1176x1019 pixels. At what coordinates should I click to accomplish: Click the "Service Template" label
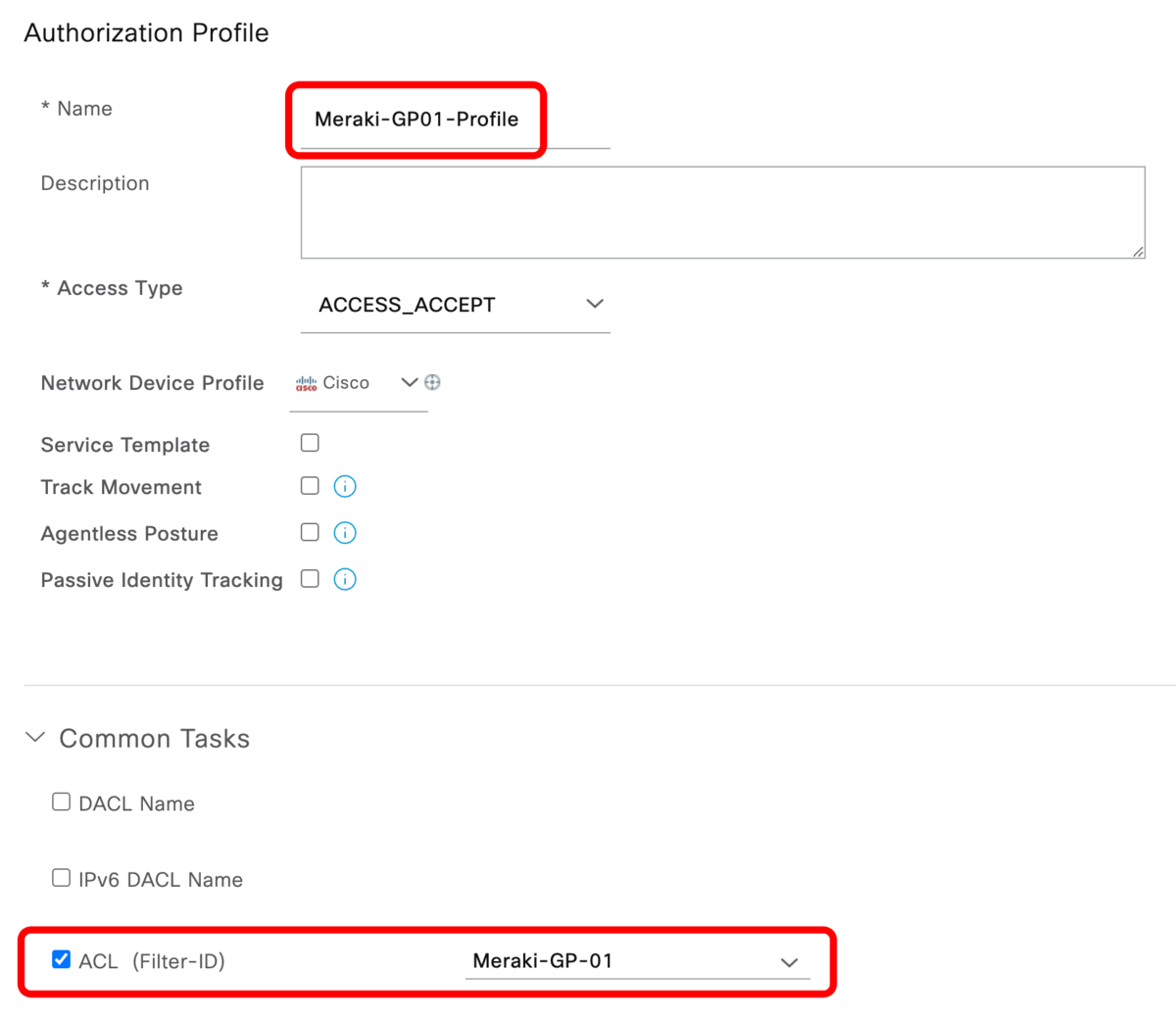(x=125, y=445)
